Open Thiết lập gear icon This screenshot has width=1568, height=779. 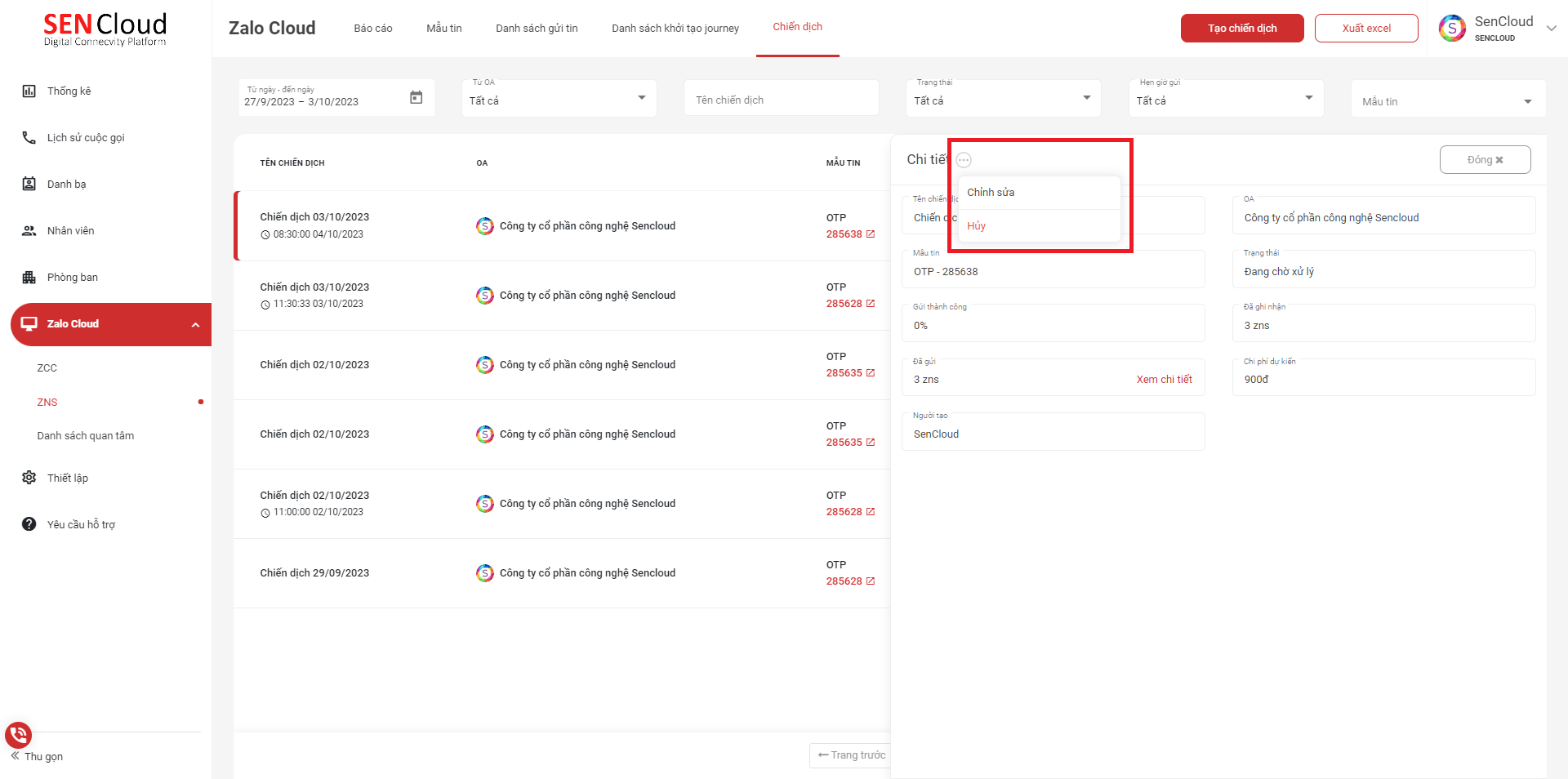29,478
